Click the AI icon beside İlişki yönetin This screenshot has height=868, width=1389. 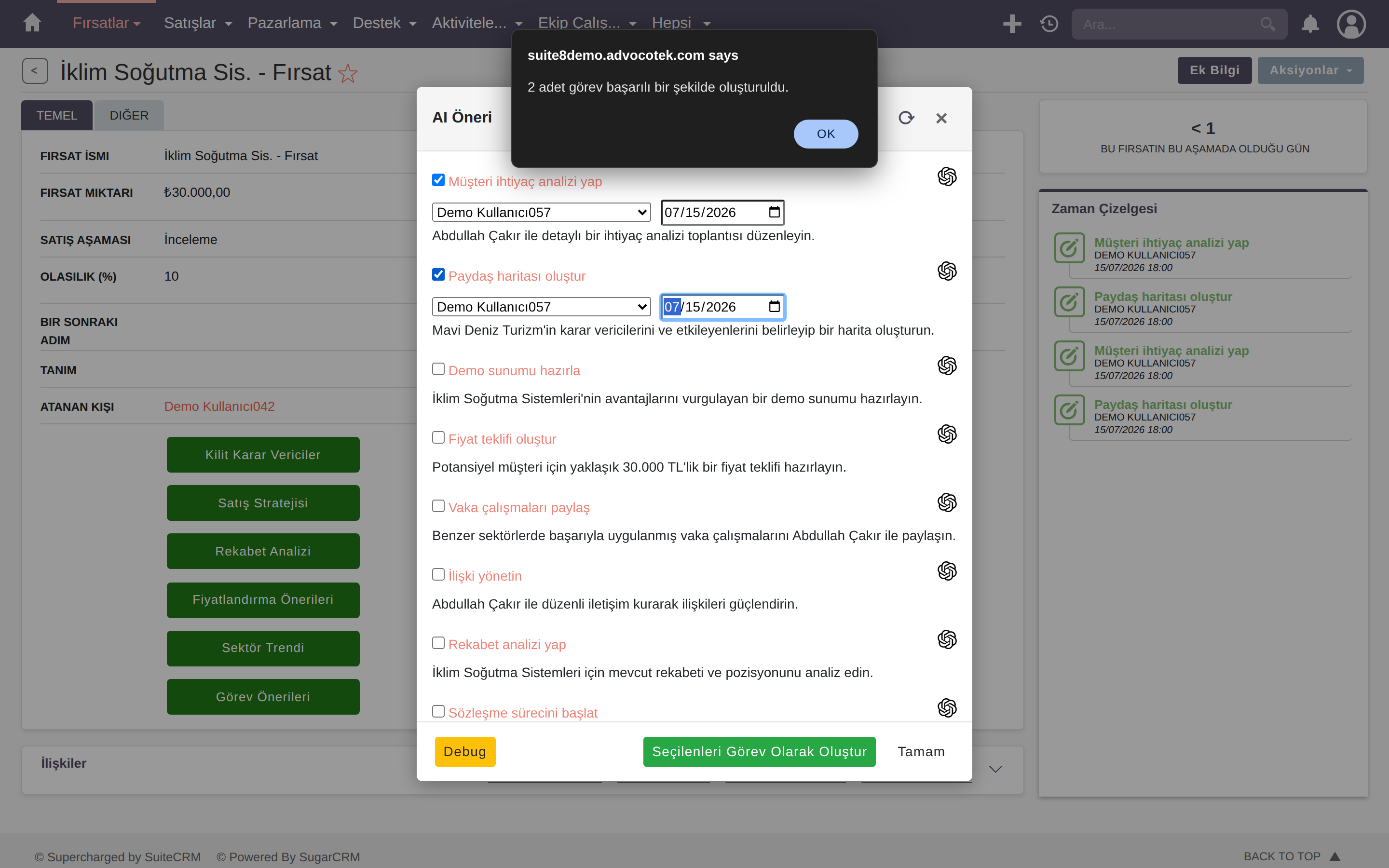point(947,571)
